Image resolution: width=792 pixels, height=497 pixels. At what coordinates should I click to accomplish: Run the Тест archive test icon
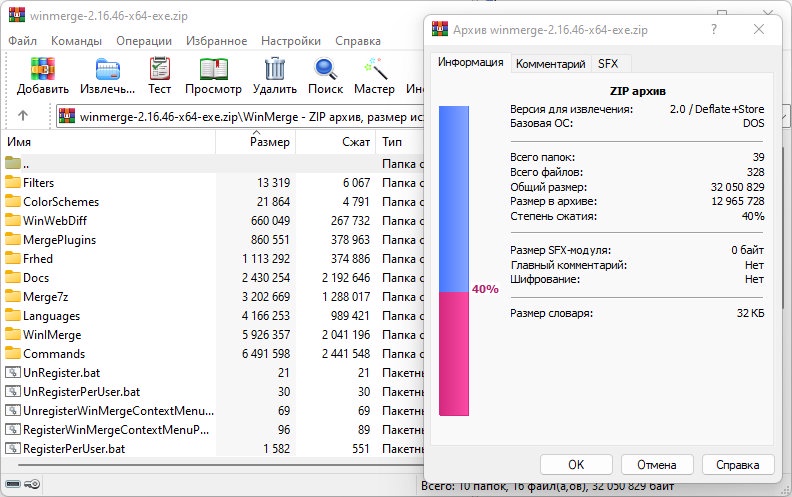[x=160, y=69]
